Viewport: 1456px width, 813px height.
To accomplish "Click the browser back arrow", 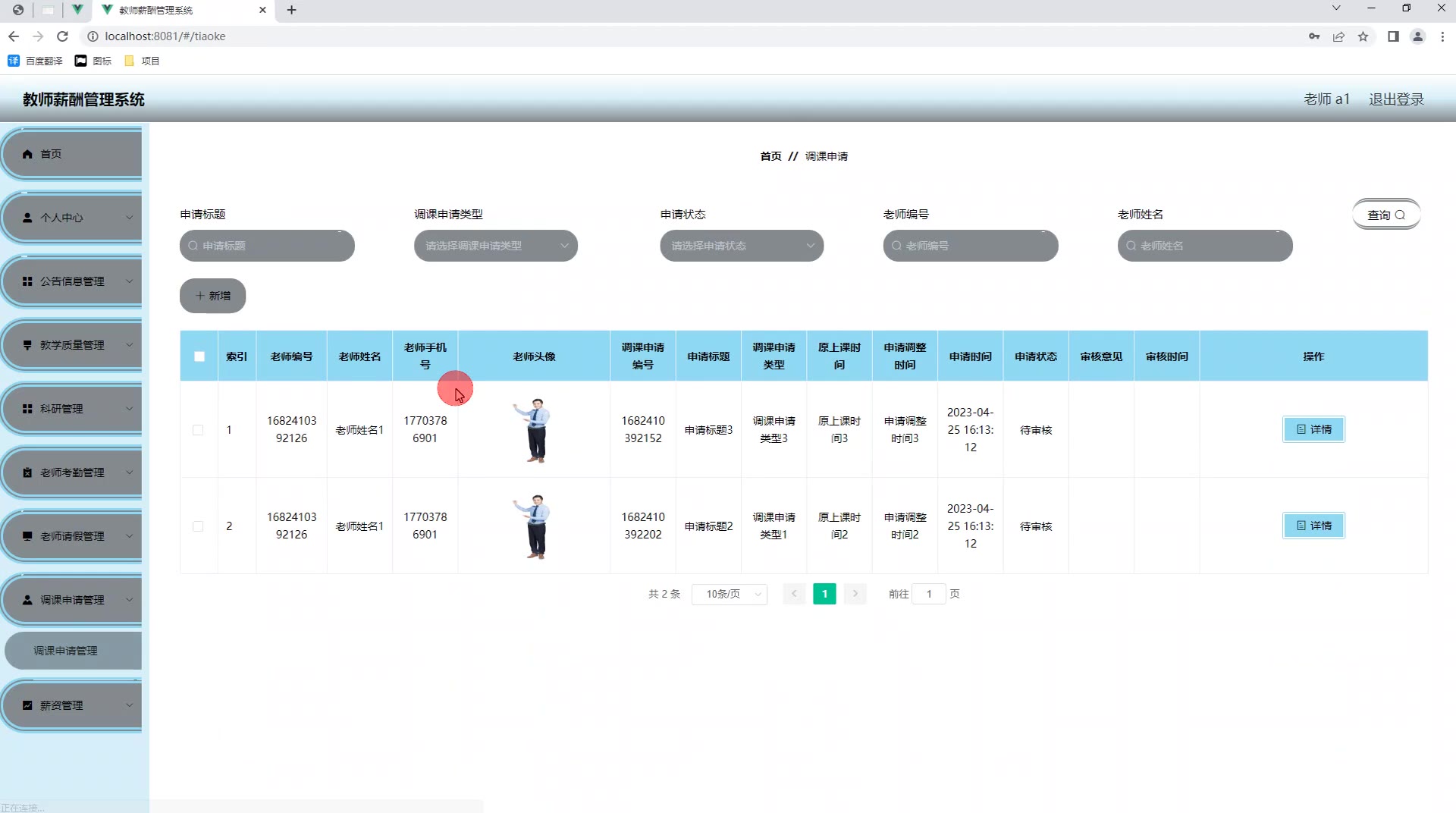I will 14,36.
